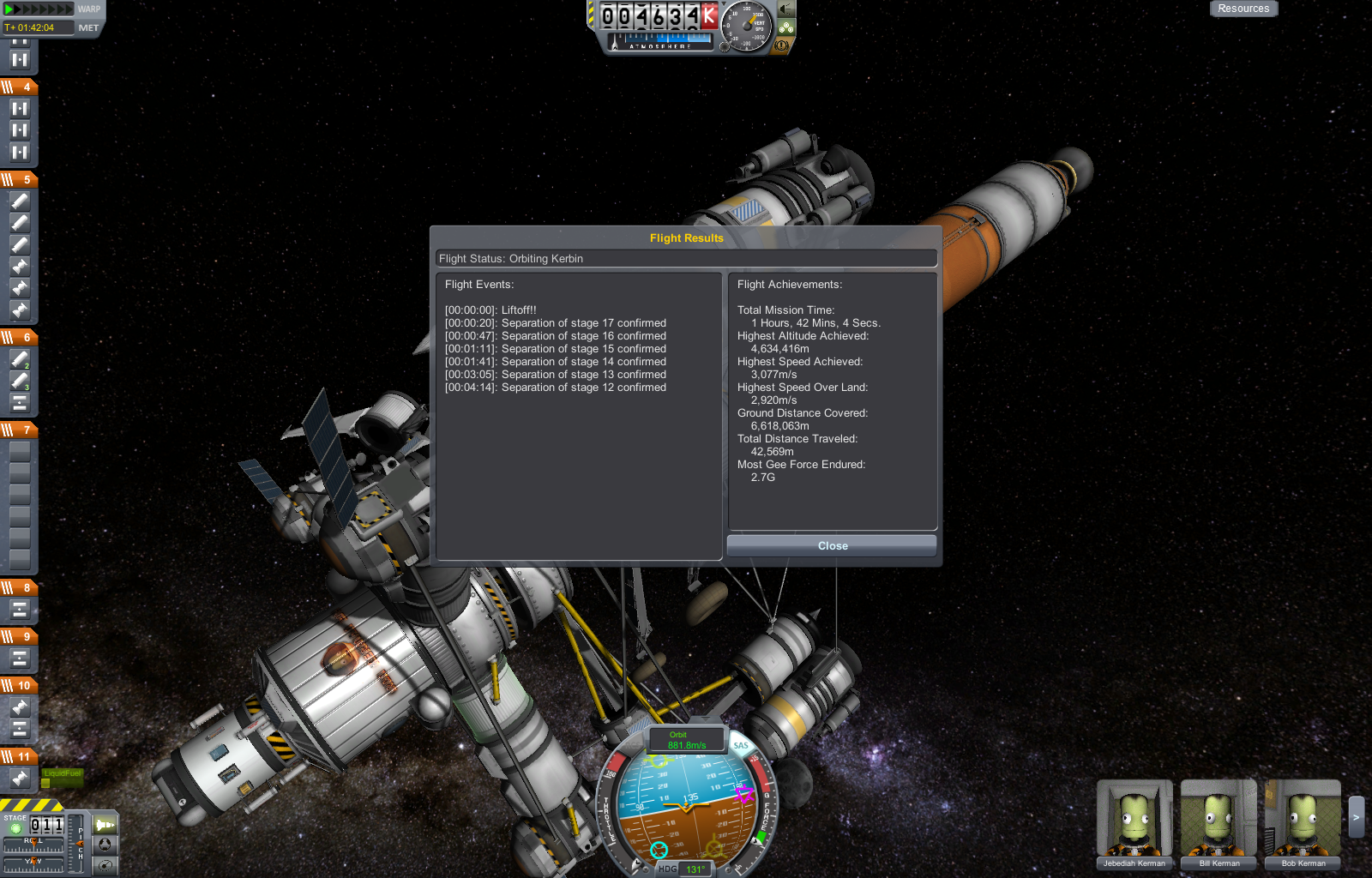Click the 'Liftoff!!' flight event line
The height and width of the screenshot is (878, 1372).
tap(490, 310)
